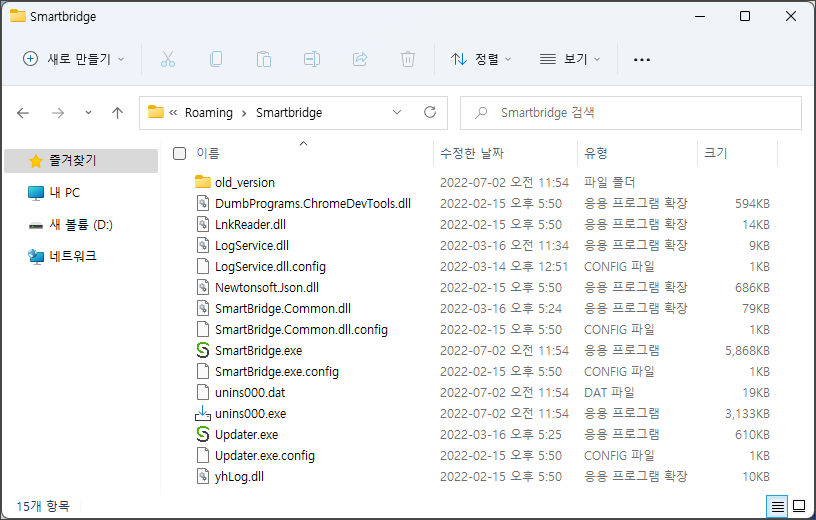Click the Share icon in toolbar
Image resolution: width=816 pixels, height=520 pixels.
click(360, 59)
